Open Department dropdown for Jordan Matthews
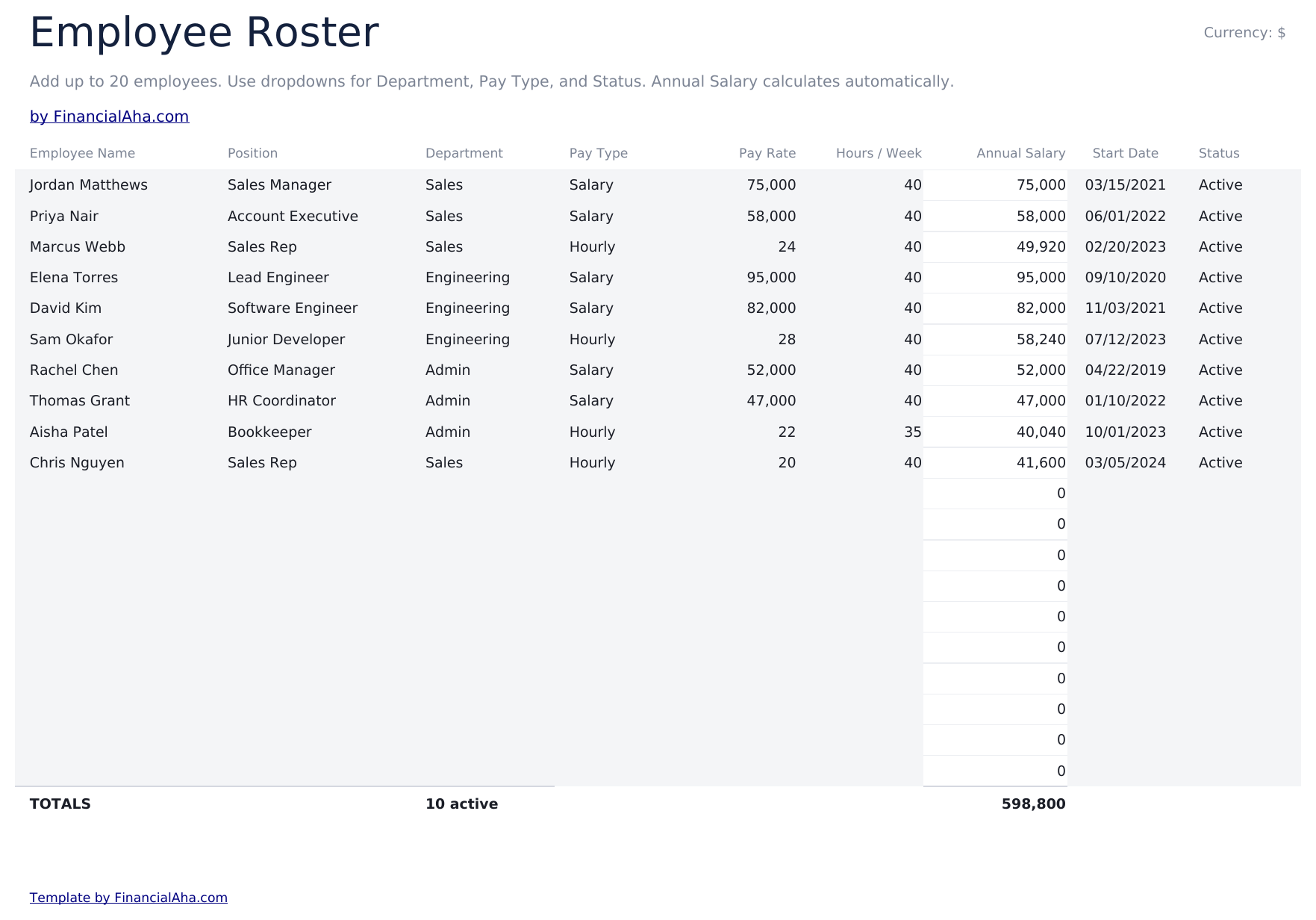The image size is (1316, 920). 482,185
